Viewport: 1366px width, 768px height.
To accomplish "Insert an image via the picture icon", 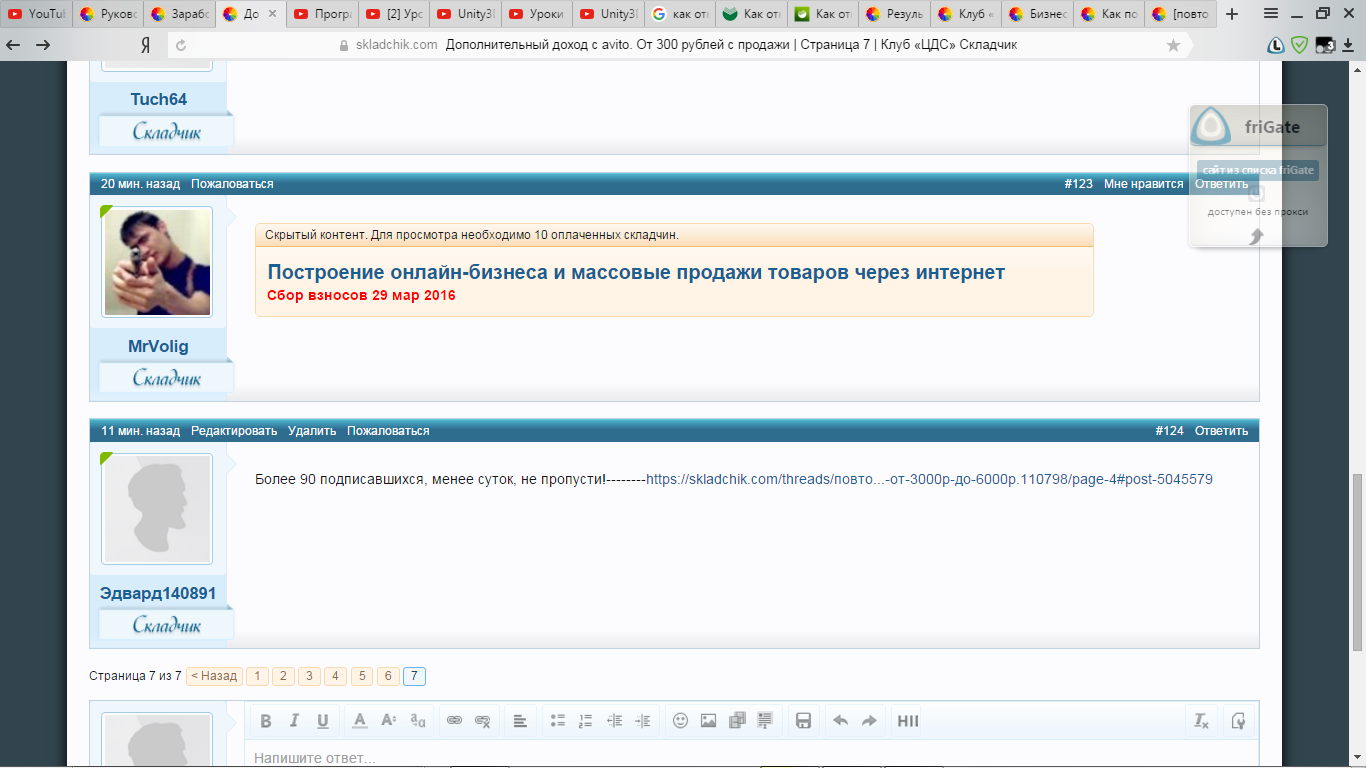I will [x=708, y=721].
